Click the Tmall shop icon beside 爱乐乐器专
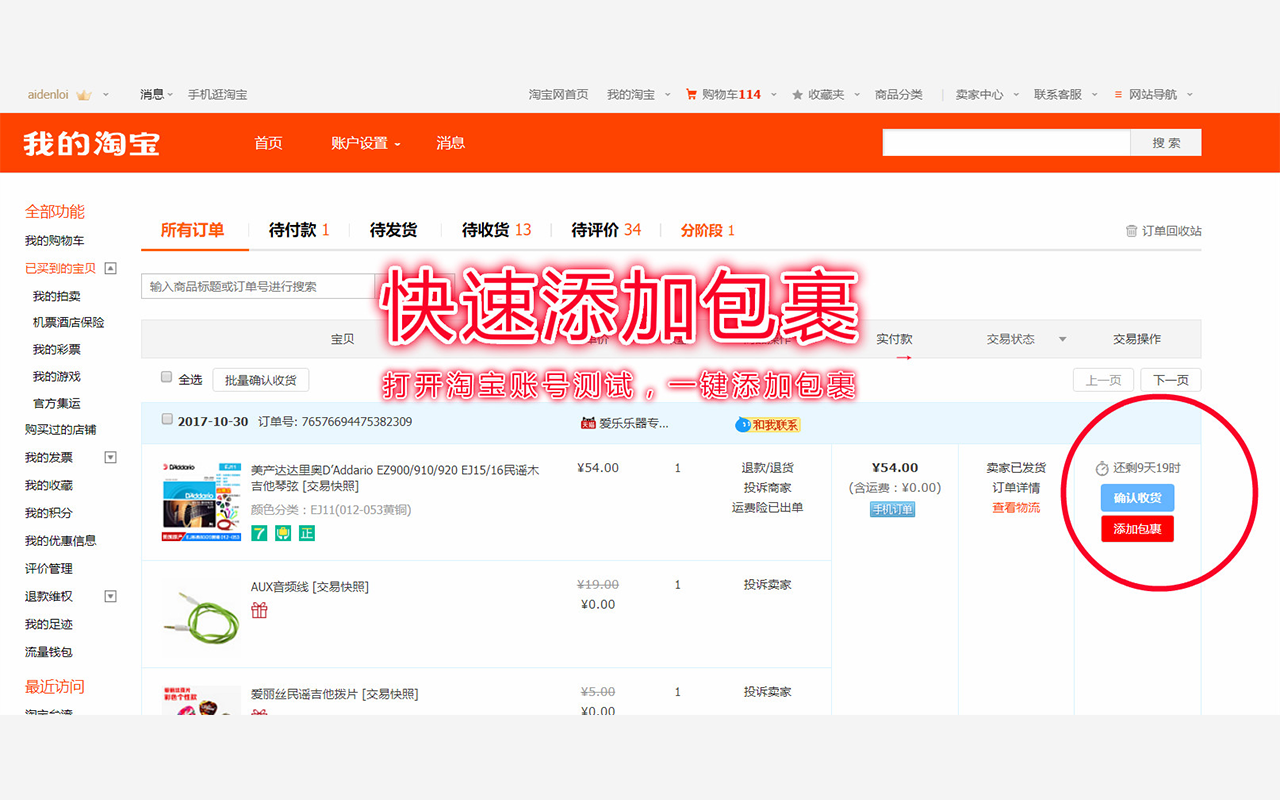Viewport: 1280px width, 800px height. click(x=588, y=423)
